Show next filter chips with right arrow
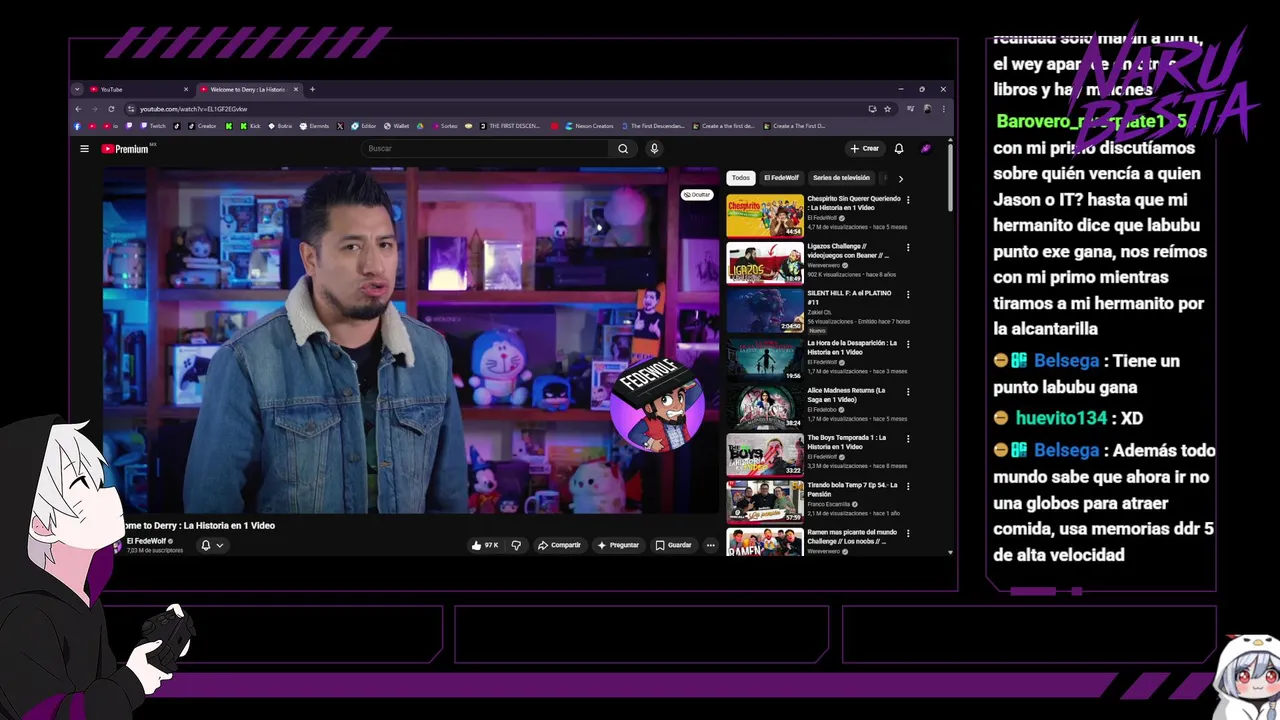This screenshot has height=720, width=1280. click(900, 178)
